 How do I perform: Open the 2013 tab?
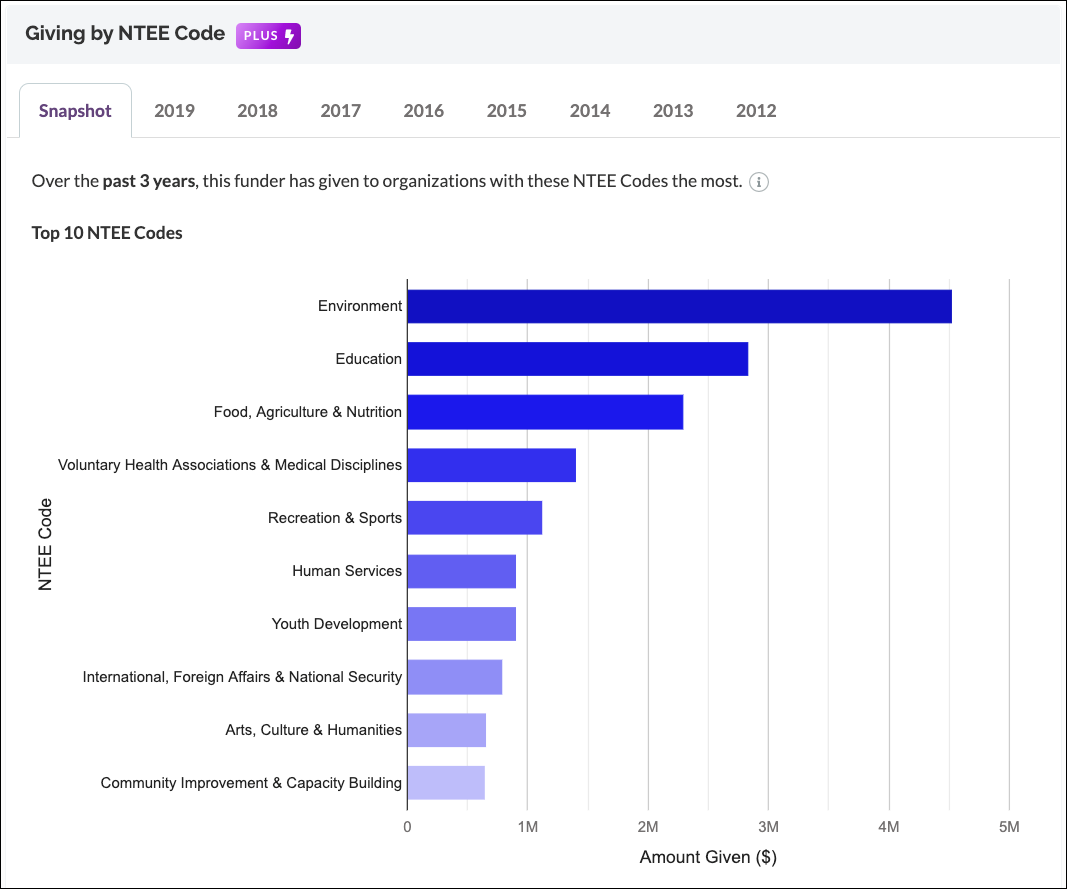click(673, 111)
